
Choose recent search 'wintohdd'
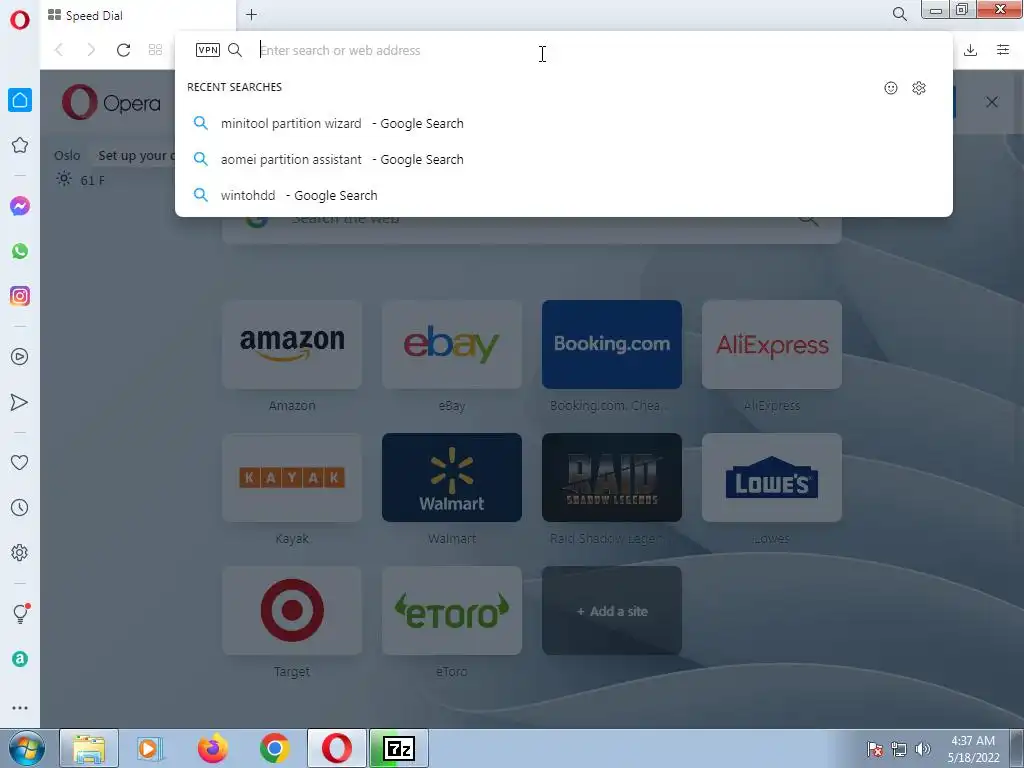(x=563, y=195)
